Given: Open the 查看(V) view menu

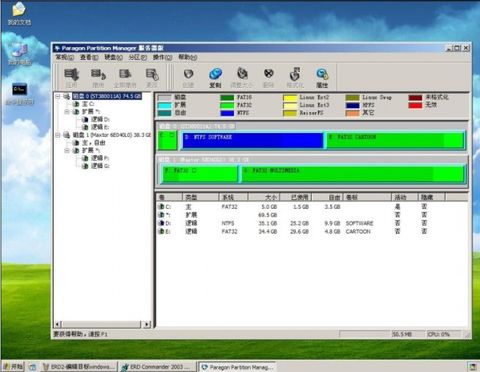Looking at the screenshot, I should 89,57.
